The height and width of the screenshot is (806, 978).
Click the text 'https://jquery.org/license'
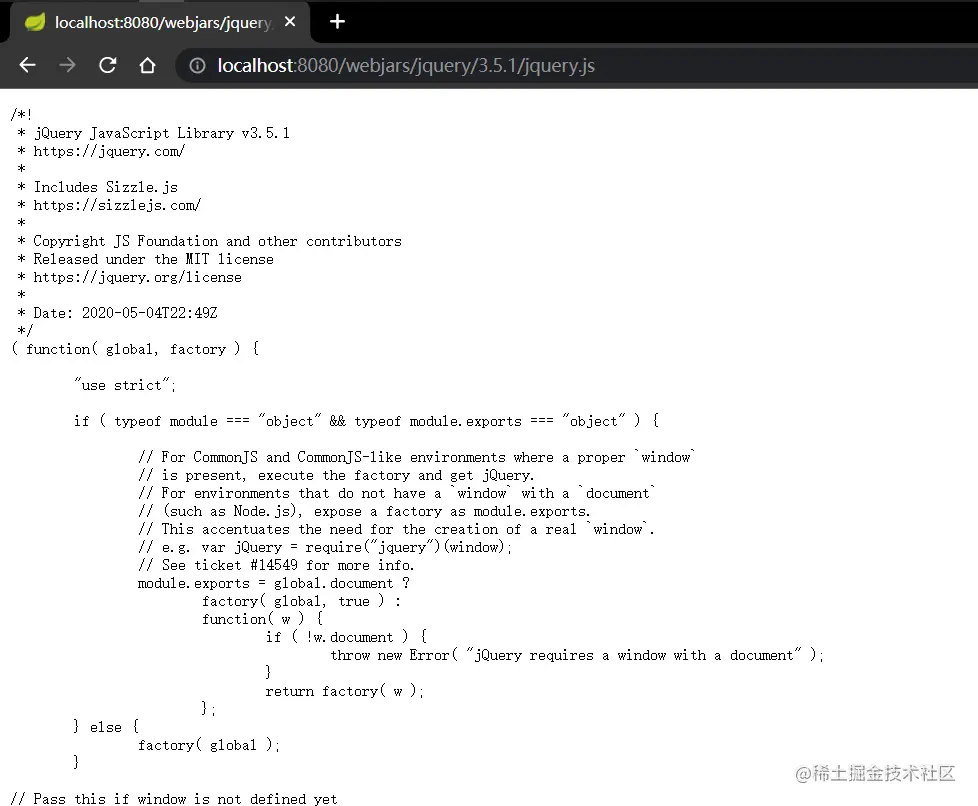(137, 278)
